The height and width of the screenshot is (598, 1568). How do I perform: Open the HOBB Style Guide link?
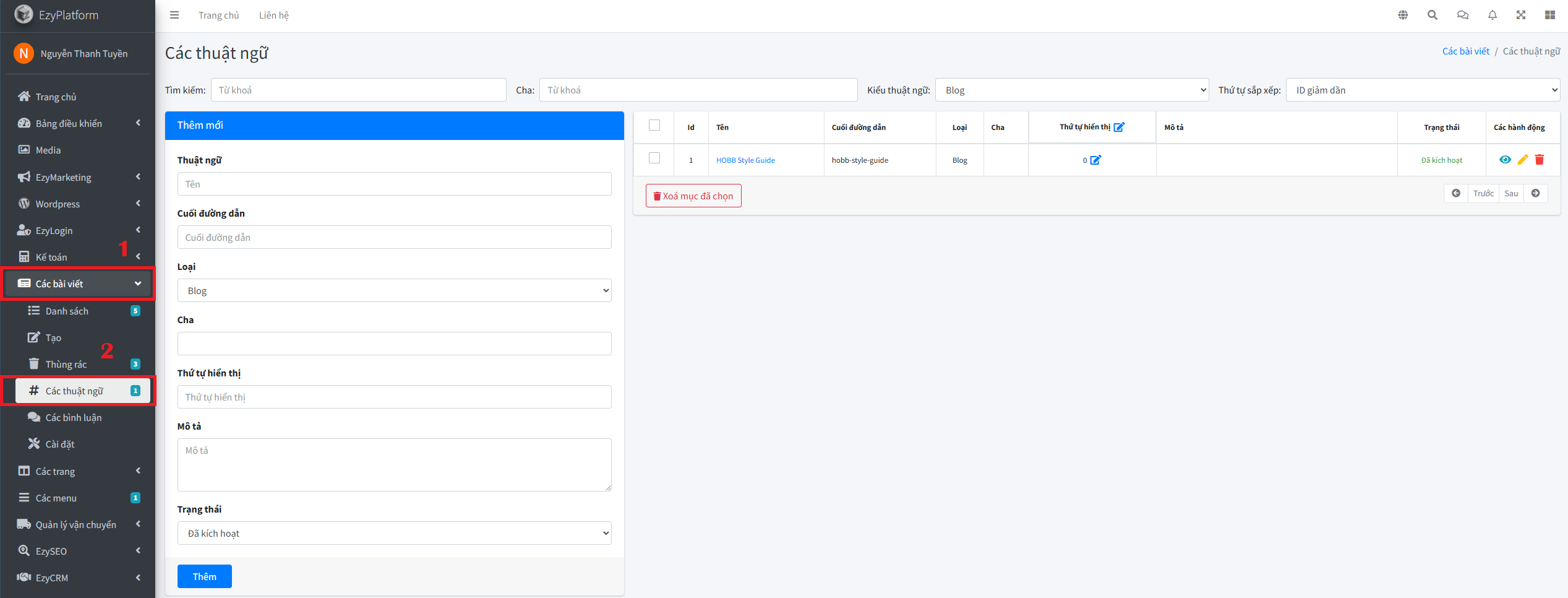coord(745,160)
